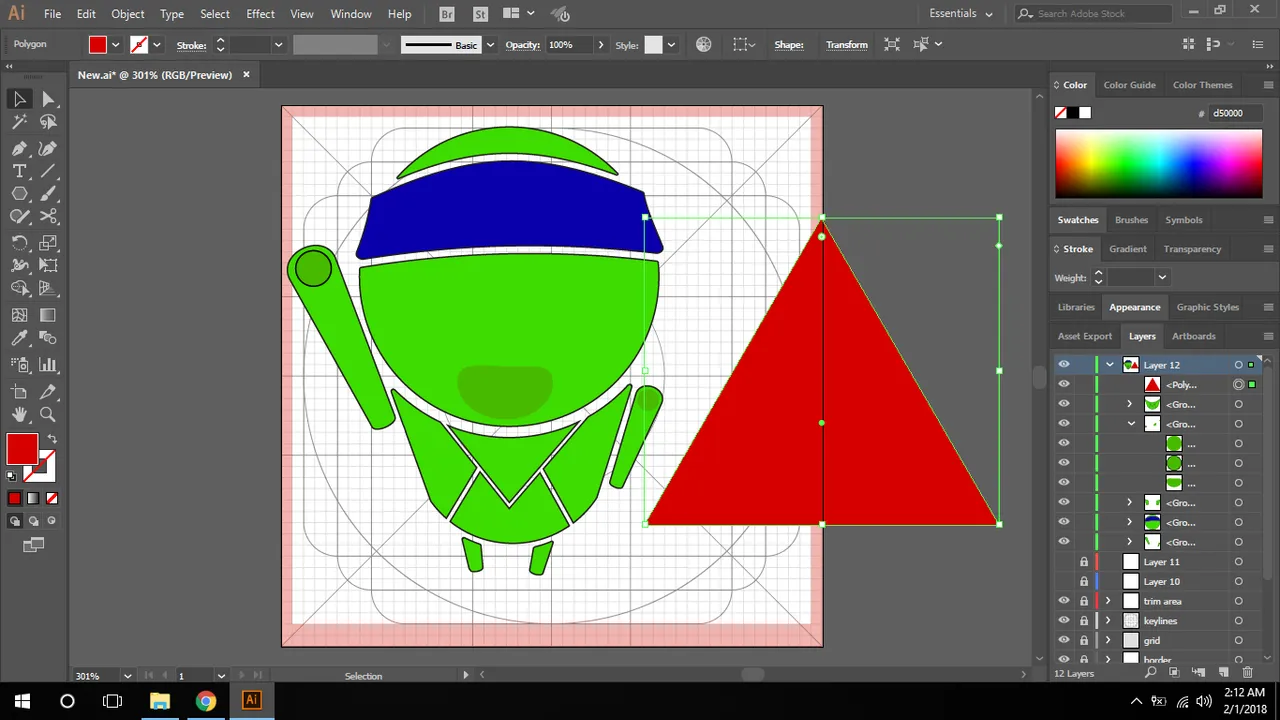Click the Shape: link in control bar
The width and height of the screenshot is (1280, 720).
tap(789, 45)
